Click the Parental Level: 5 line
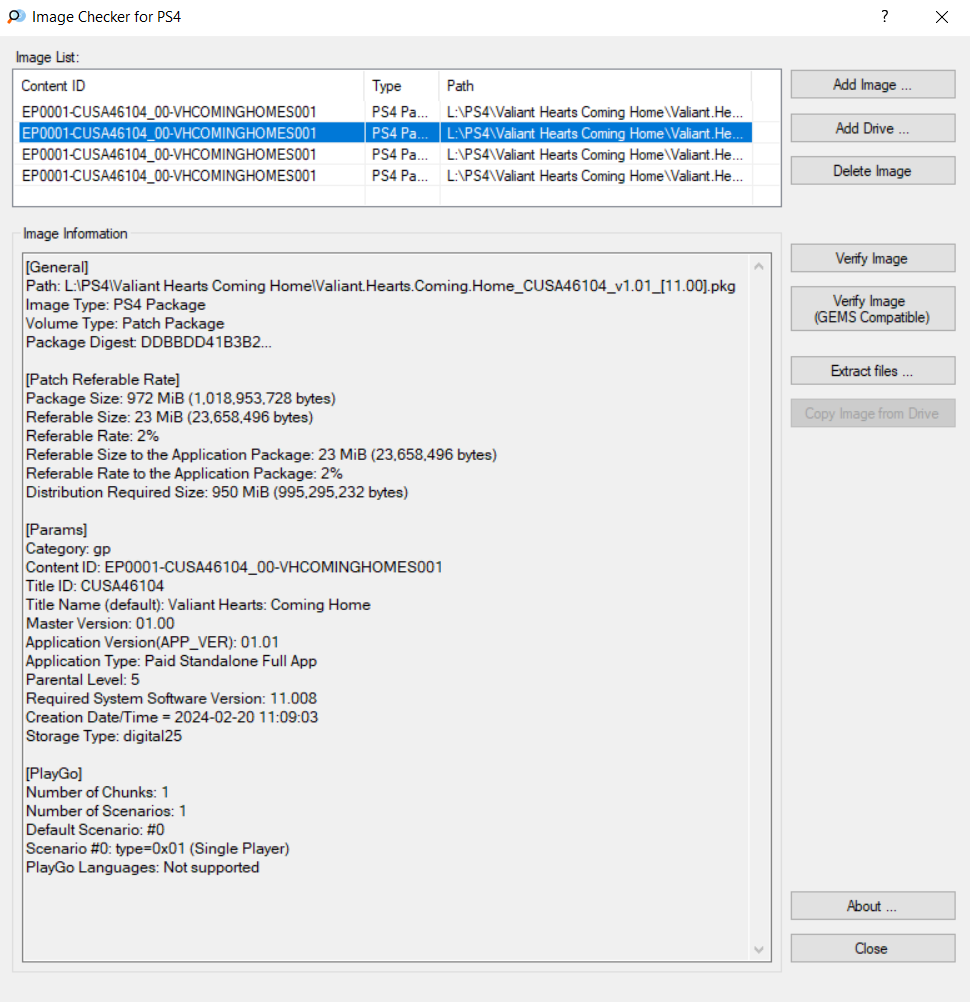 coord(83,679)
